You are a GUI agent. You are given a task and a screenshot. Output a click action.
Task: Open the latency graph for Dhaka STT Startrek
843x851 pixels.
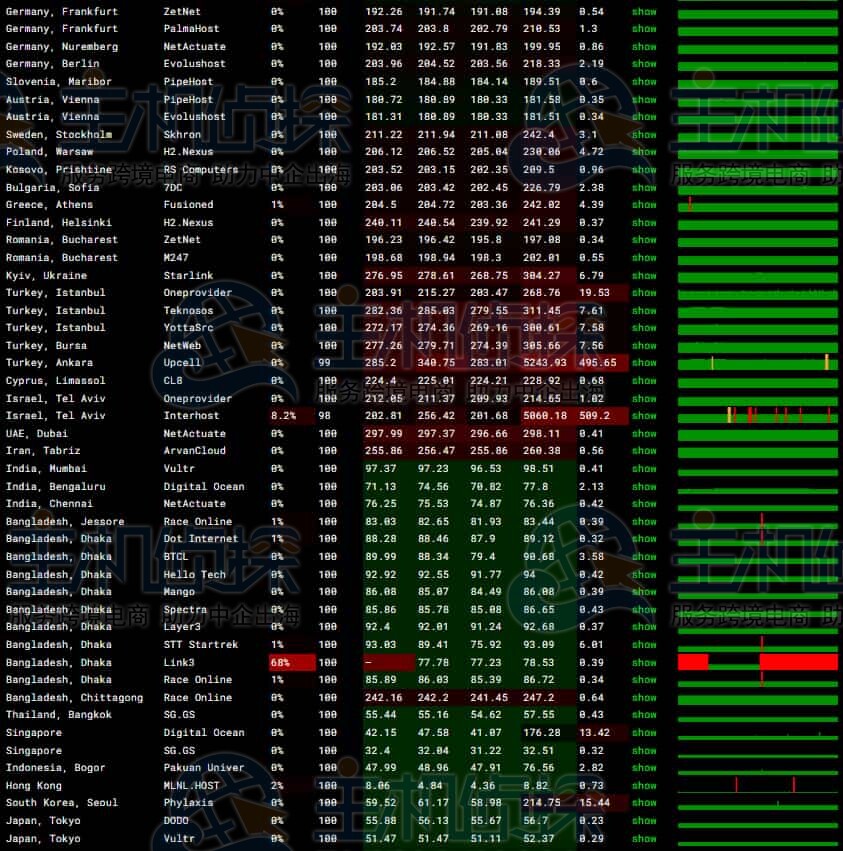pyautogui.click(x=758, y=645)
